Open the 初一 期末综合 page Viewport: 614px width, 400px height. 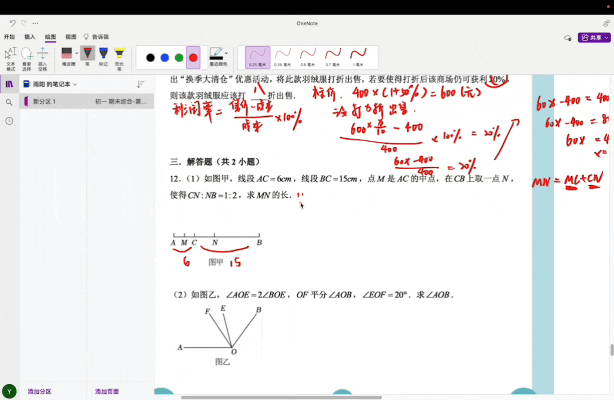(121, 101)
